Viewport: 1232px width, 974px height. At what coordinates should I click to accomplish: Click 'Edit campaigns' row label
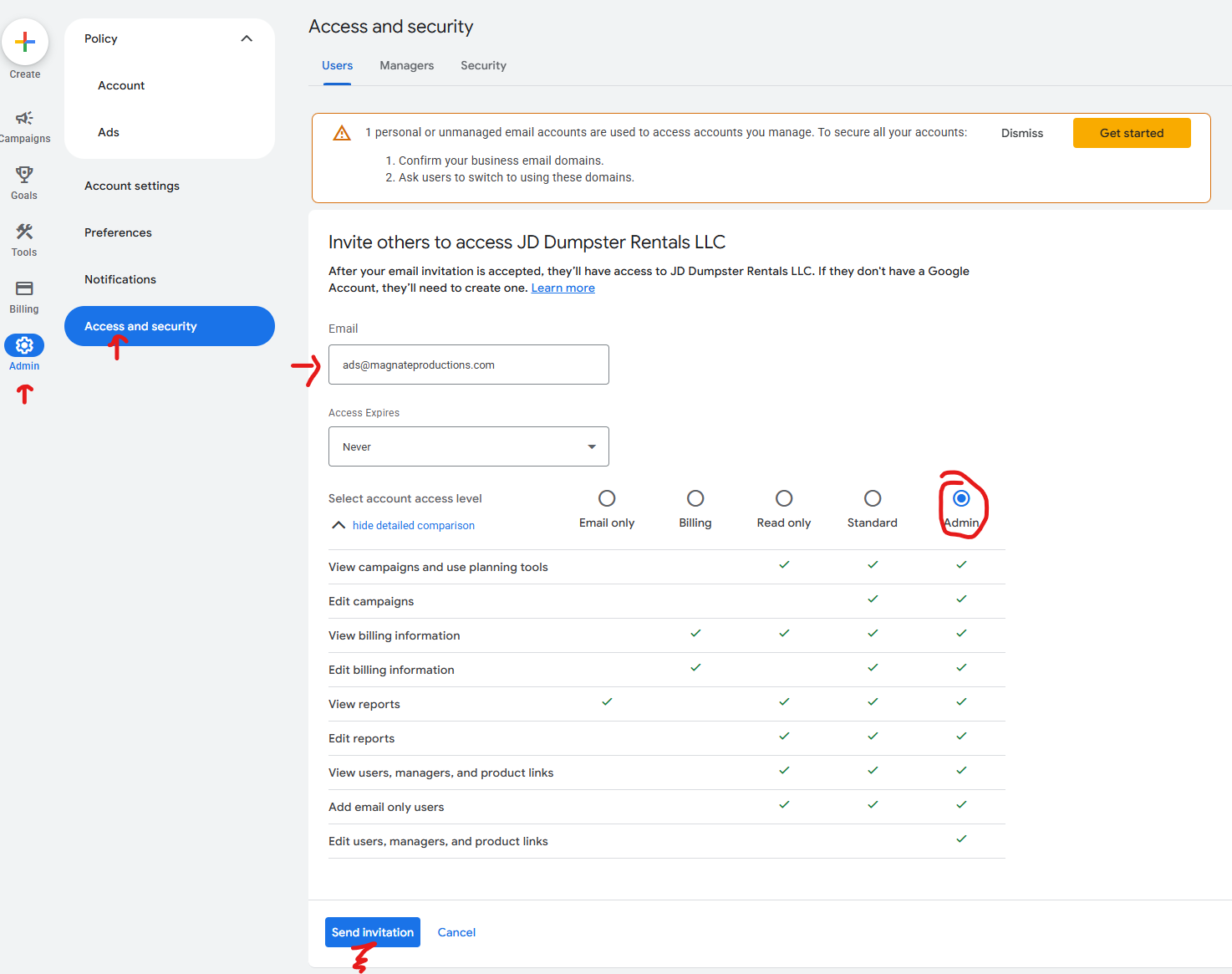(x=371, y=601)
